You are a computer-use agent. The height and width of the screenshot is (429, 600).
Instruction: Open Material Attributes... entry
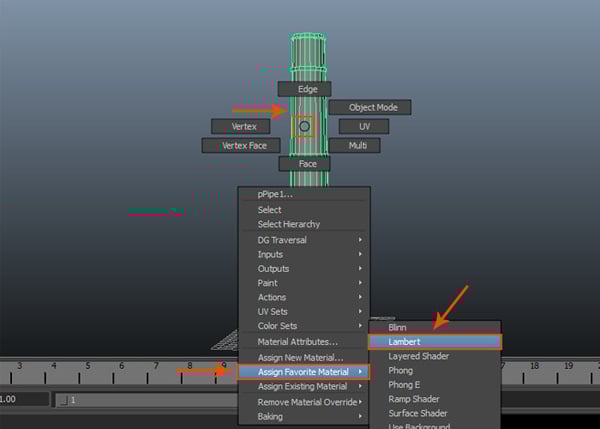pyautogui.click(x=298, y=342)
